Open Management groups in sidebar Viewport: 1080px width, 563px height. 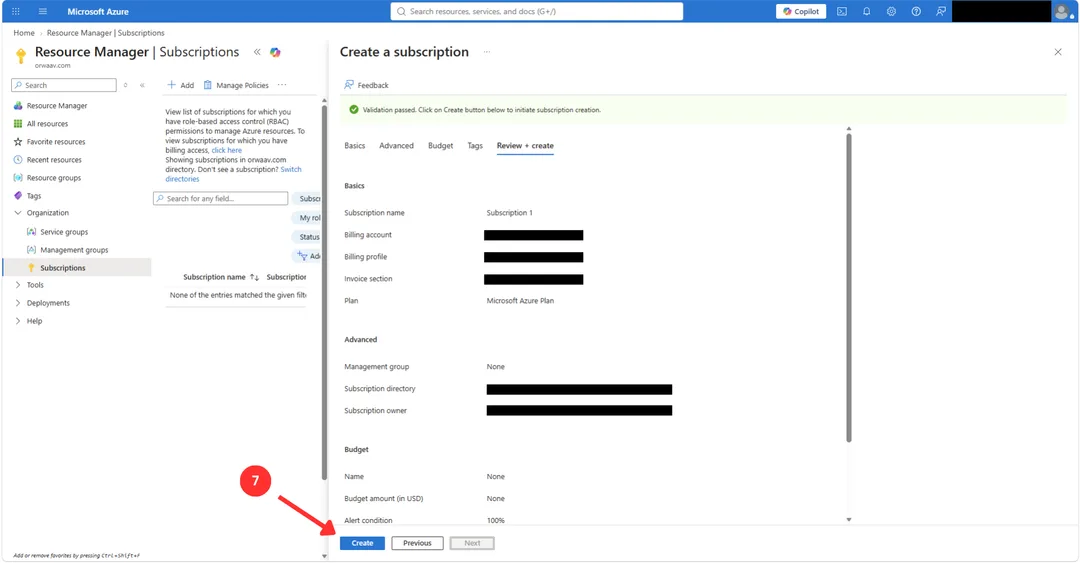74,249
